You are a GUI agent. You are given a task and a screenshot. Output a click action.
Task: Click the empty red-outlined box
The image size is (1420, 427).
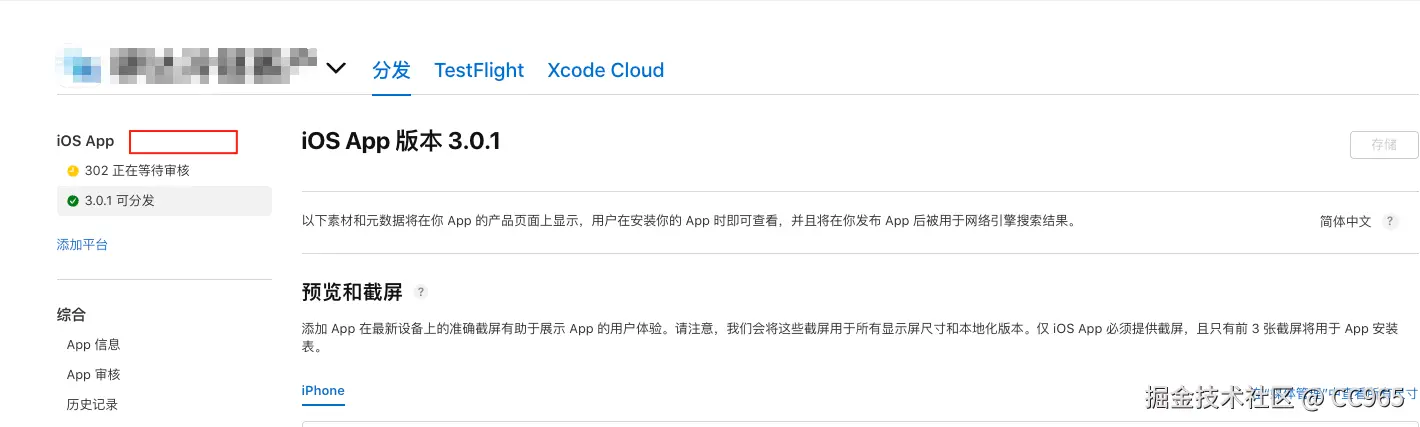[183, 142]
